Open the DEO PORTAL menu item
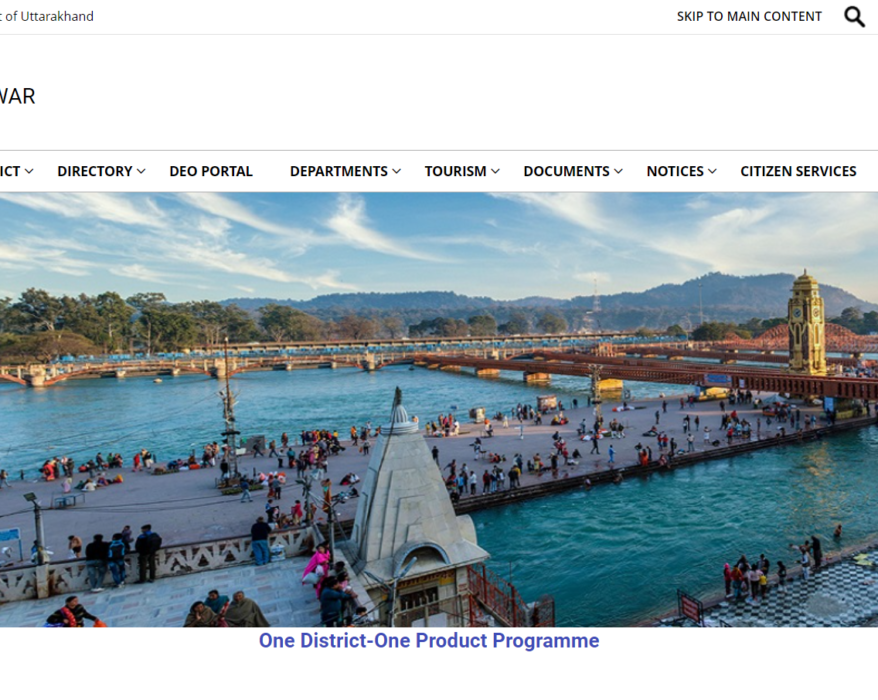Screen dimensions: 878x700 point(211,171)
